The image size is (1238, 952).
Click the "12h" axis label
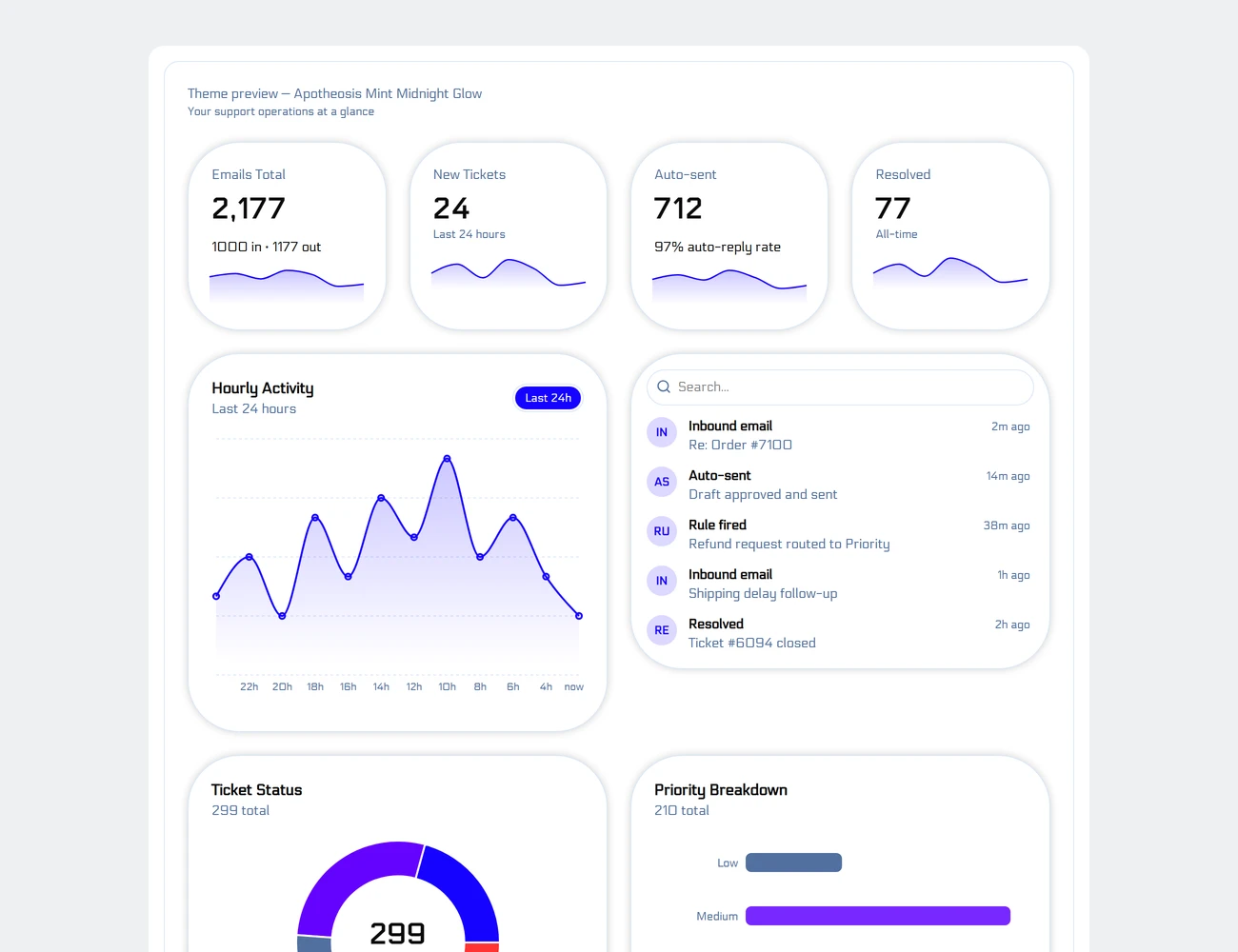(414, 686)
